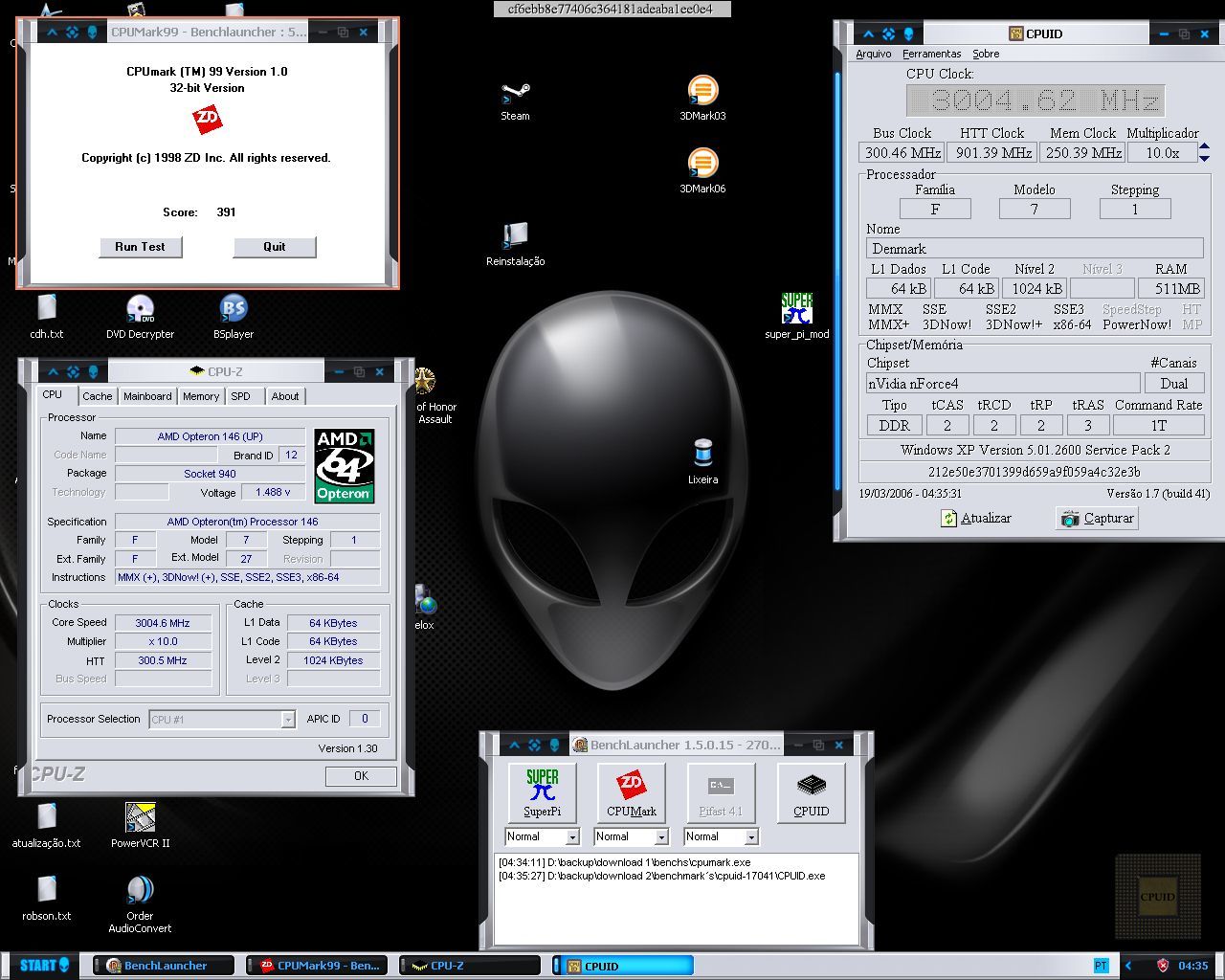Switch to the About tab in CPU-Z

click(285, 396)
